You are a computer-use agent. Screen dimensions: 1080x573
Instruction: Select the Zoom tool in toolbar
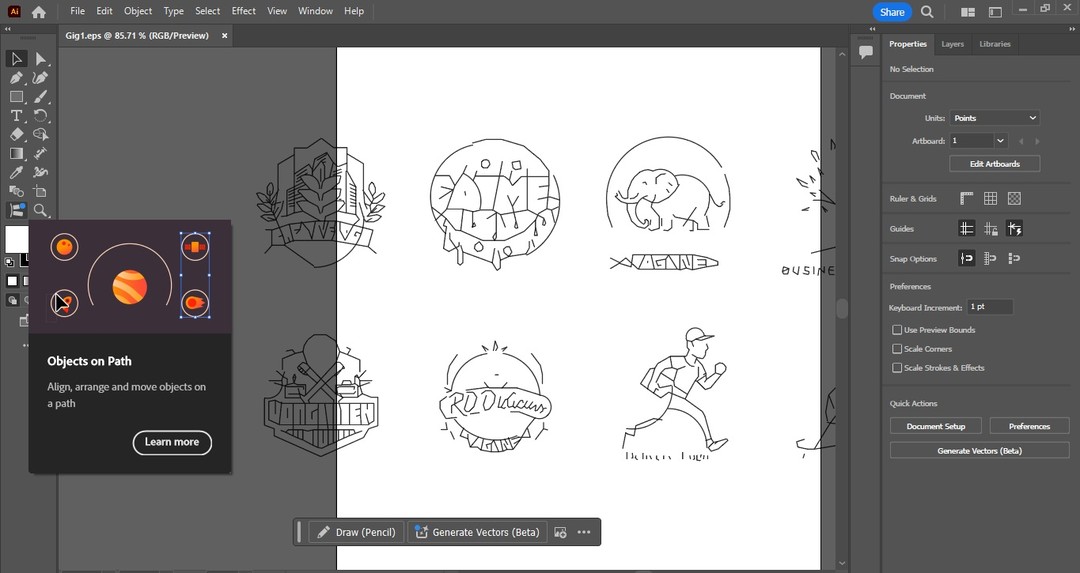(41, 210)
